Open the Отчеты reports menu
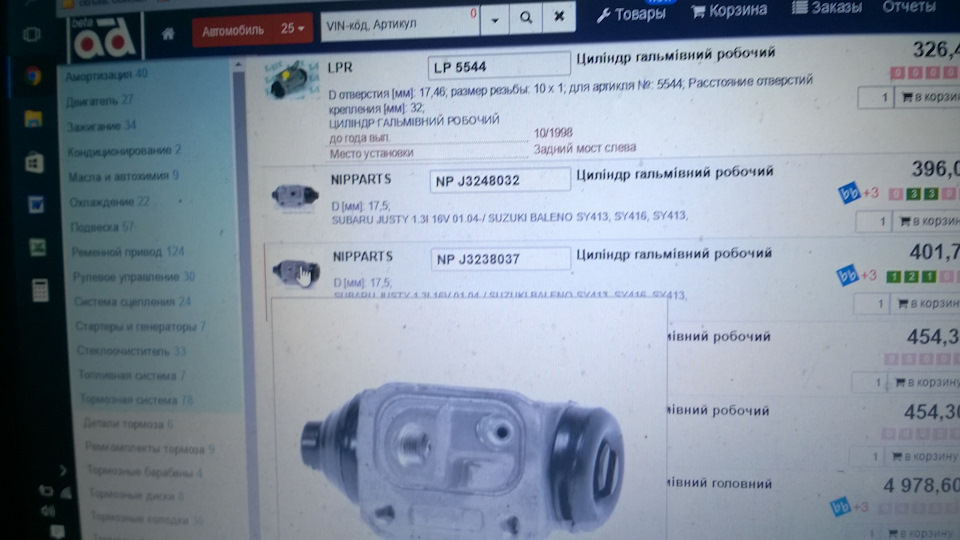Viewport: 960px width, 540px height. [909, 6]
